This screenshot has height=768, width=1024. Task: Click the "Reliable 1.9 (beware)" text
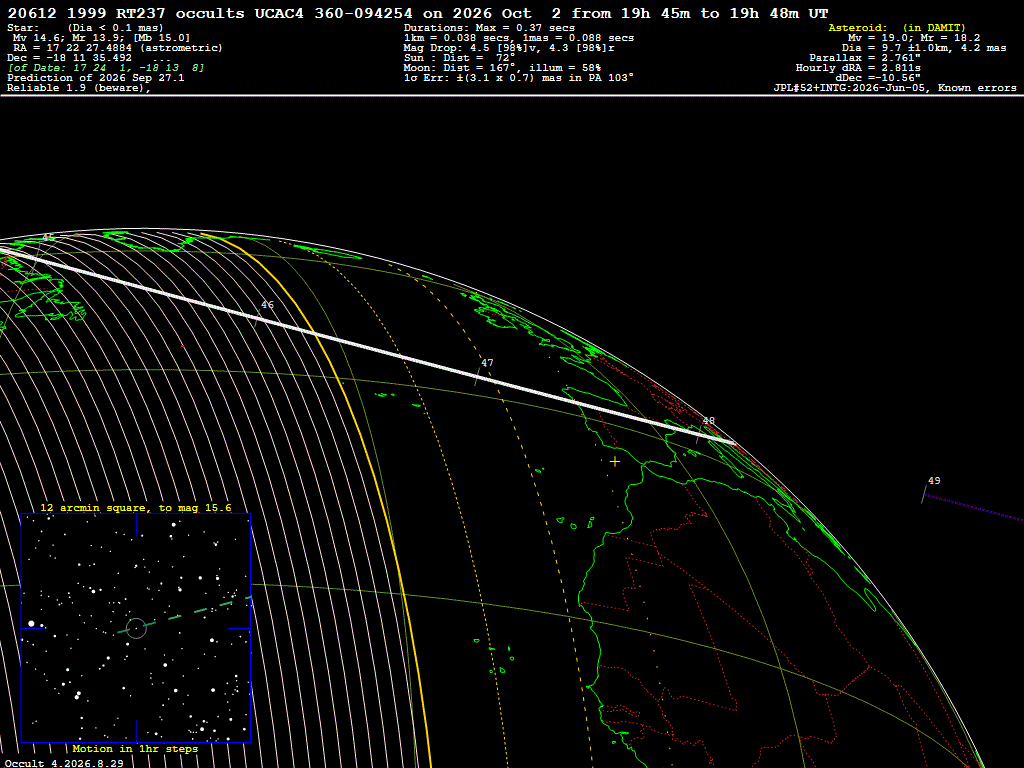(79, 88)
